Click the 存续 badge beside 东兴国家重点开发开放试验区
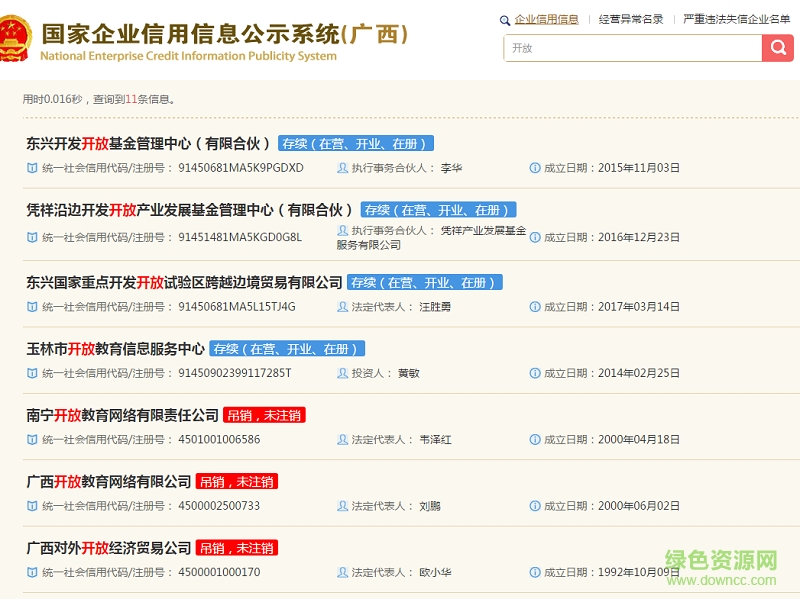 click(x=424, y=282)
